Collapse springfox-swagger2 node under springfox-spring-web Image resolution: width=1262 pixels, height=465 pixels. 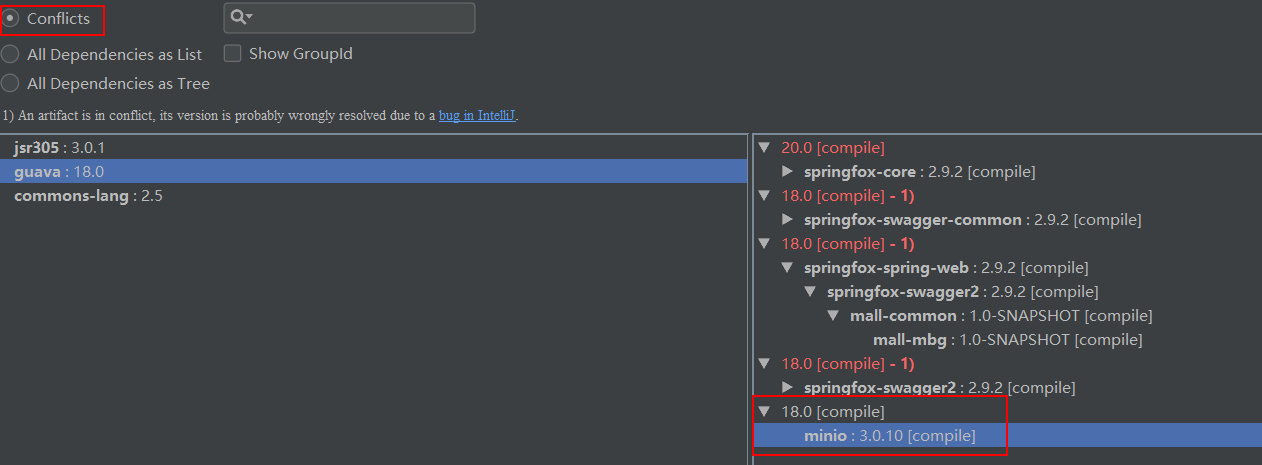tap(812, 291)
